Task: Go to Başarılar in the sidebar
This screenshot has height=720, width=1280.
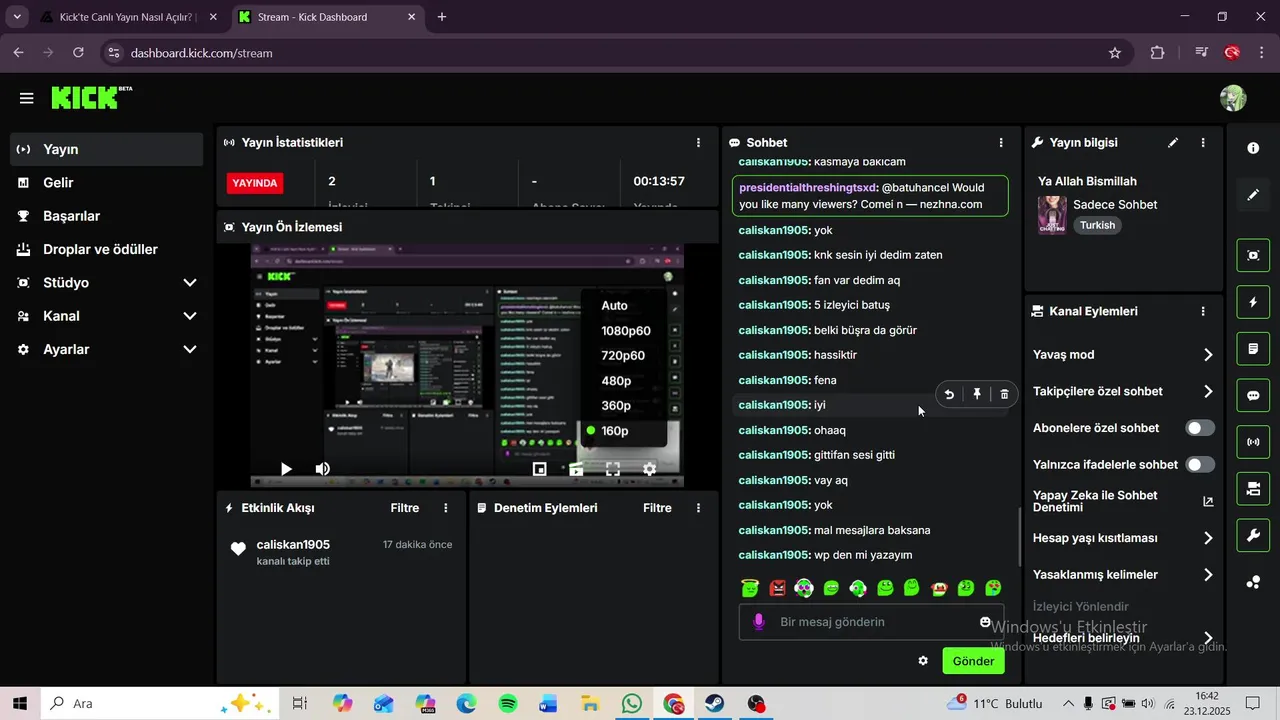Action: coord(107,216)
